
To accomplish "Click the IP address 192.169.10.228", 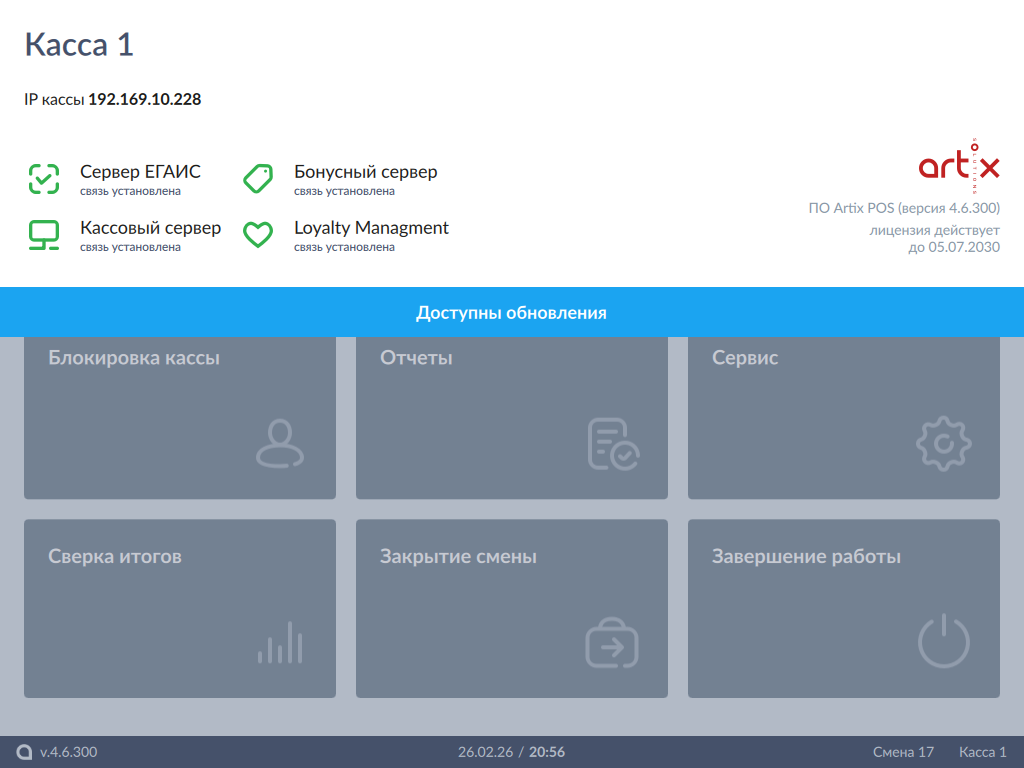I will tap(145, 100).
